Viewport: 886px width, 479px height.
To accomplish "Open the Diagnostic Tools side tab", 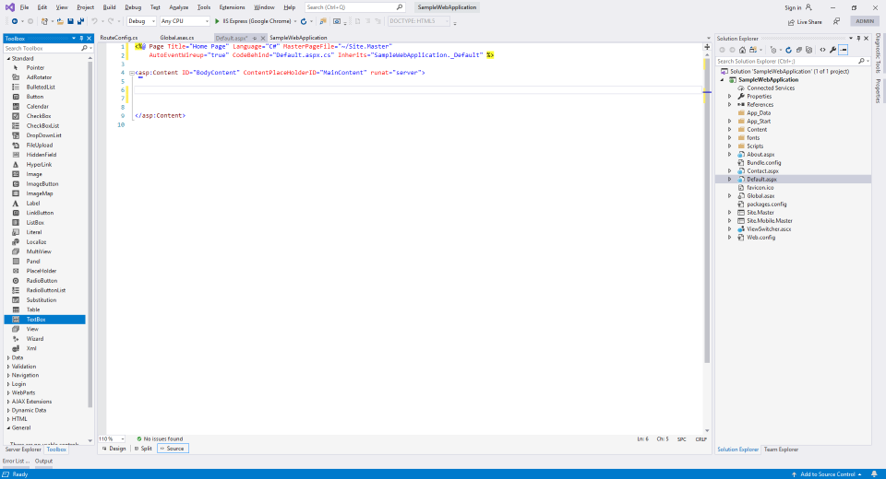I will 878,53.
